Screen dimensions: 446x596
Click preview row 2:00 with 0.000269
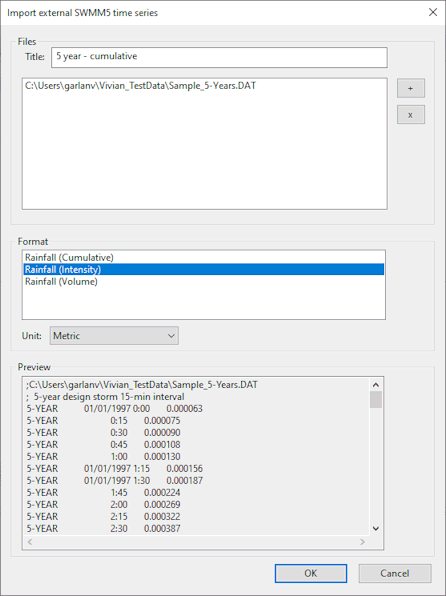pos(103,504)
